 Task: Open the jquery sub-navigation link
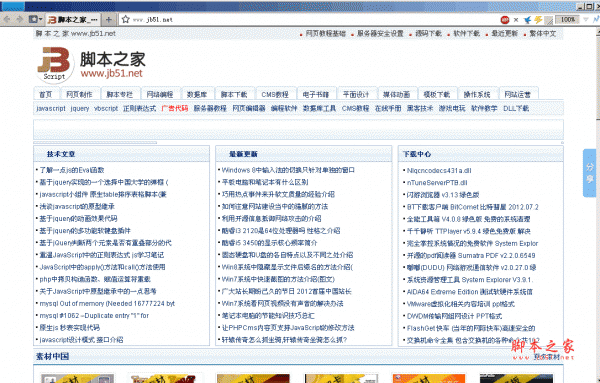point(80,108)
